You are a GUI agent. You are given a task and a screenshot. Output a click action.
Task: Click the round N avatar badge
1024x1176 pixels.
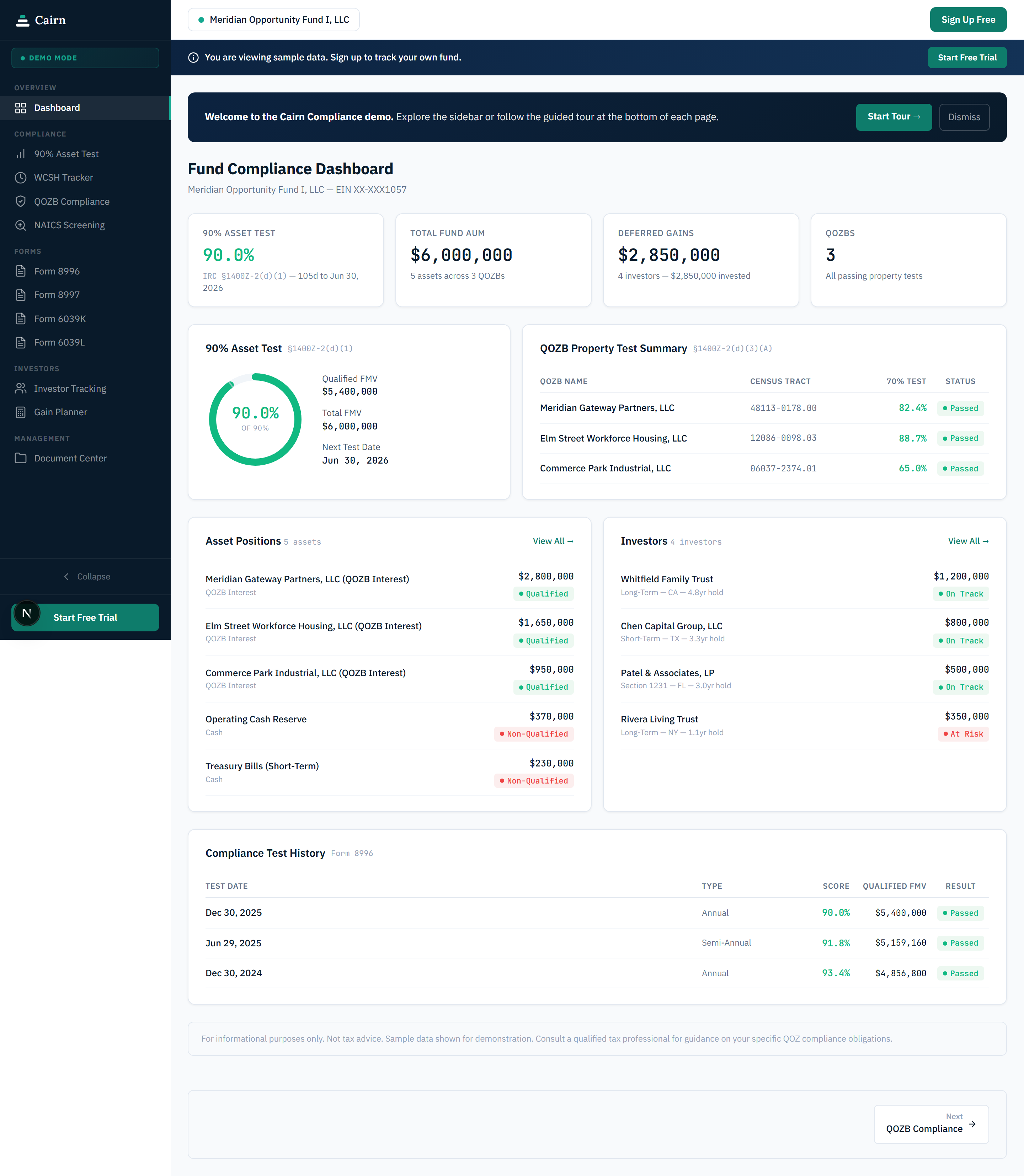tap(26, 614)
